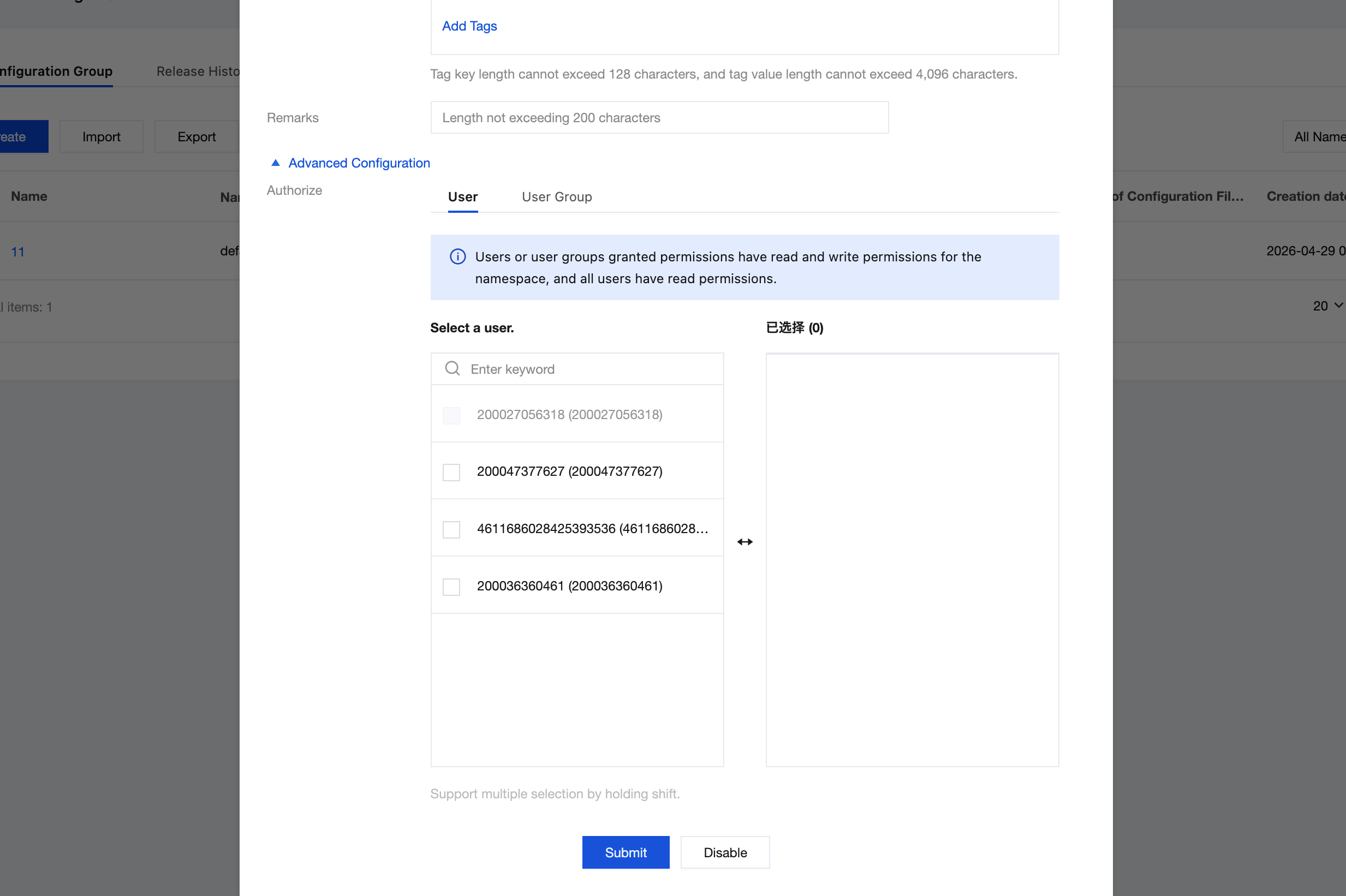1346x896 pixels.
Task: Check user 200047377627 checkbox
Action: (451, 472)
